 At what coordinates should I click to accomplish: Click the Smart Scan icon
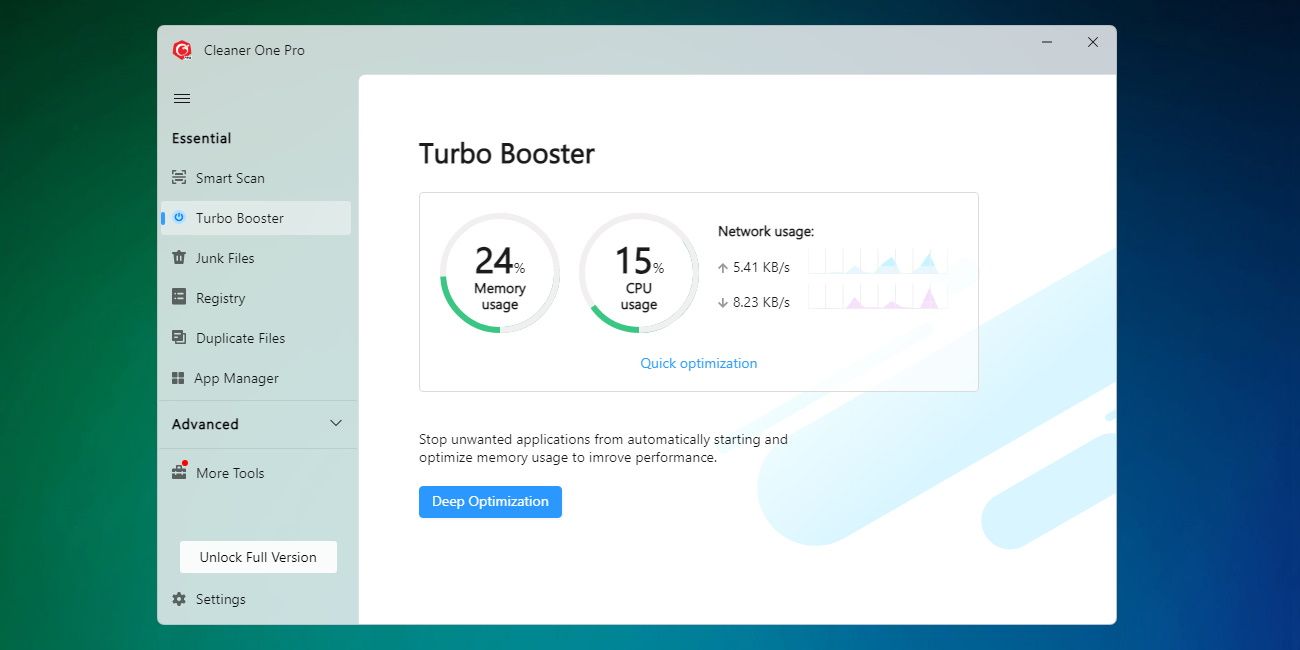coord(179,178)
